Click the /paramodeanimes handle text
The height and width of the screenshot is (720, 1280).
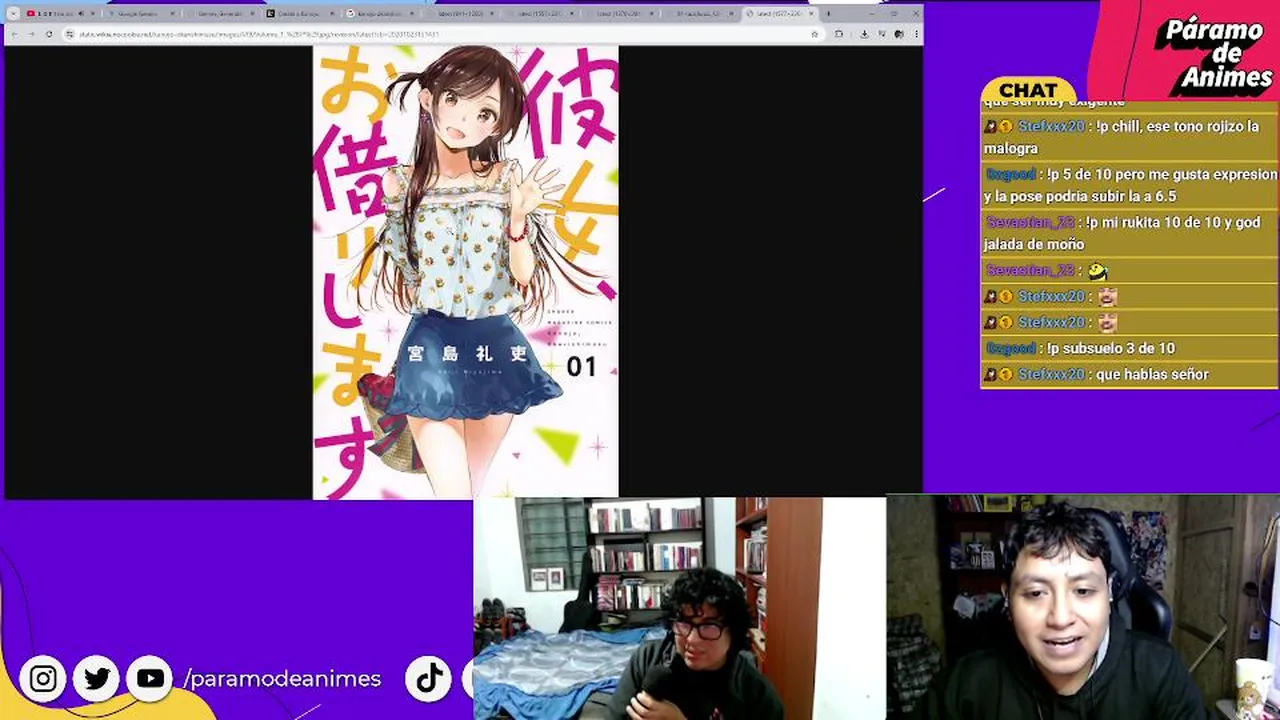(x=282, y=679)
